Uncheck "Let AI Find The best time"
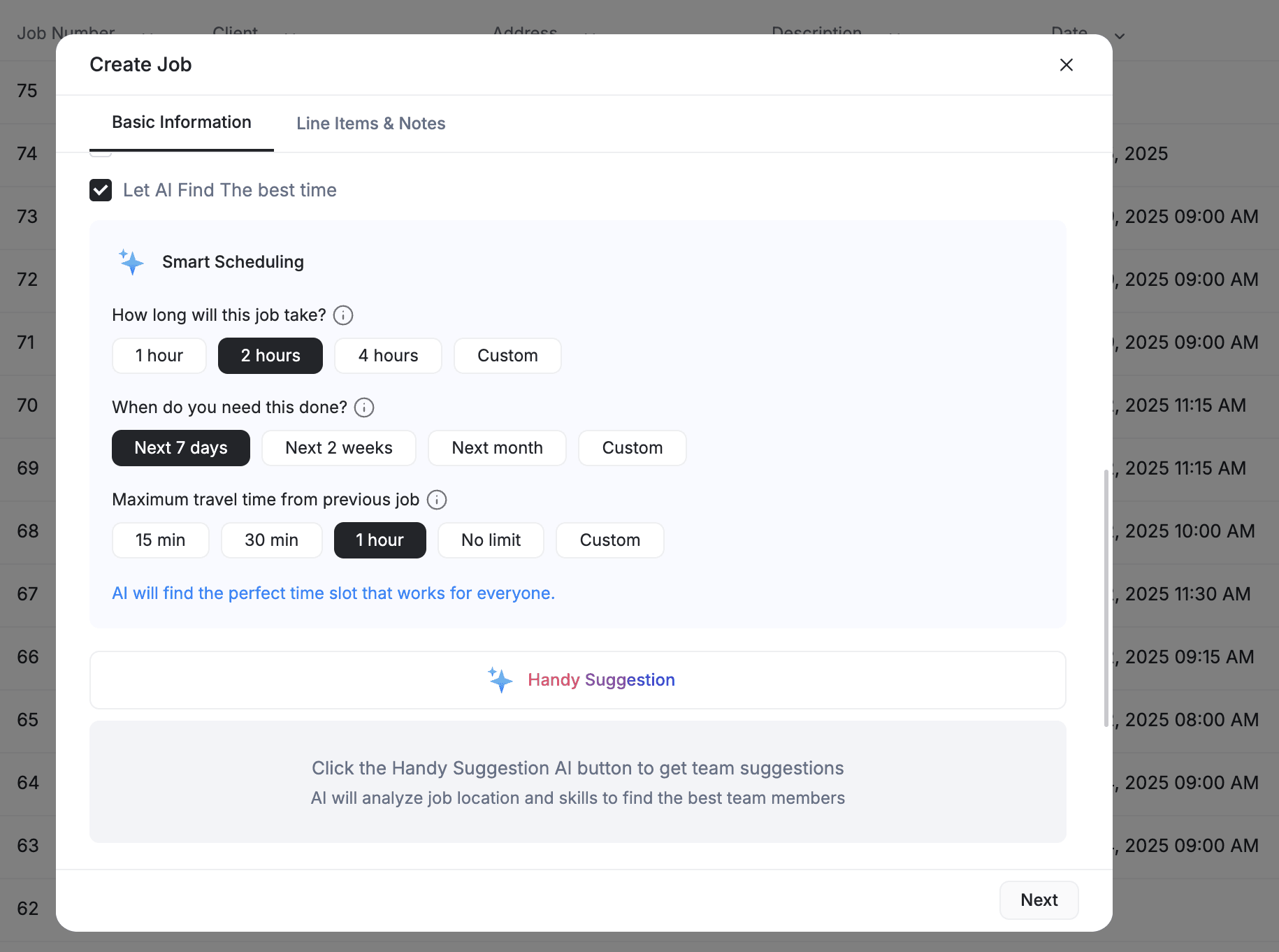 coord(101,189)
